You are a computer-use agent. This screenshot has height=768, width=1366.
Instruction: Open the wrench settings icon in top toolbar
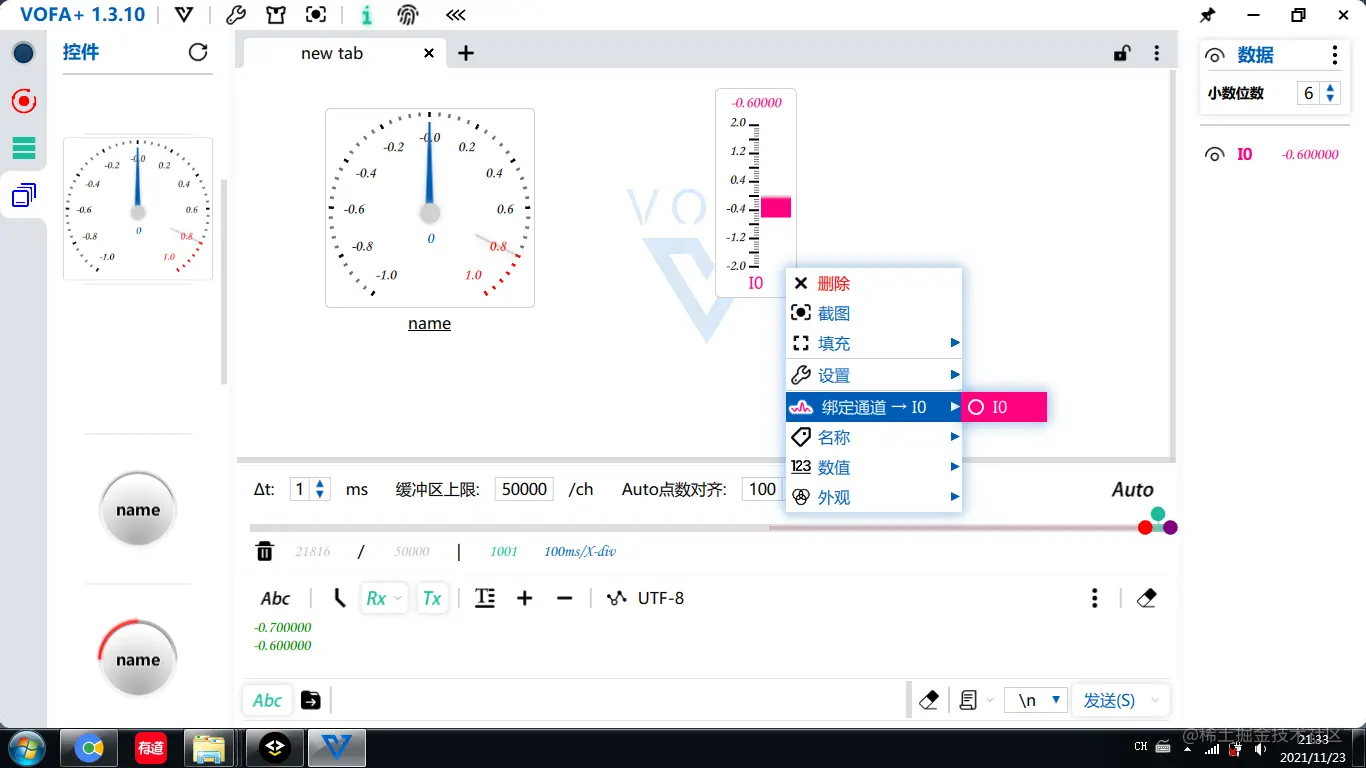point(236,14)
